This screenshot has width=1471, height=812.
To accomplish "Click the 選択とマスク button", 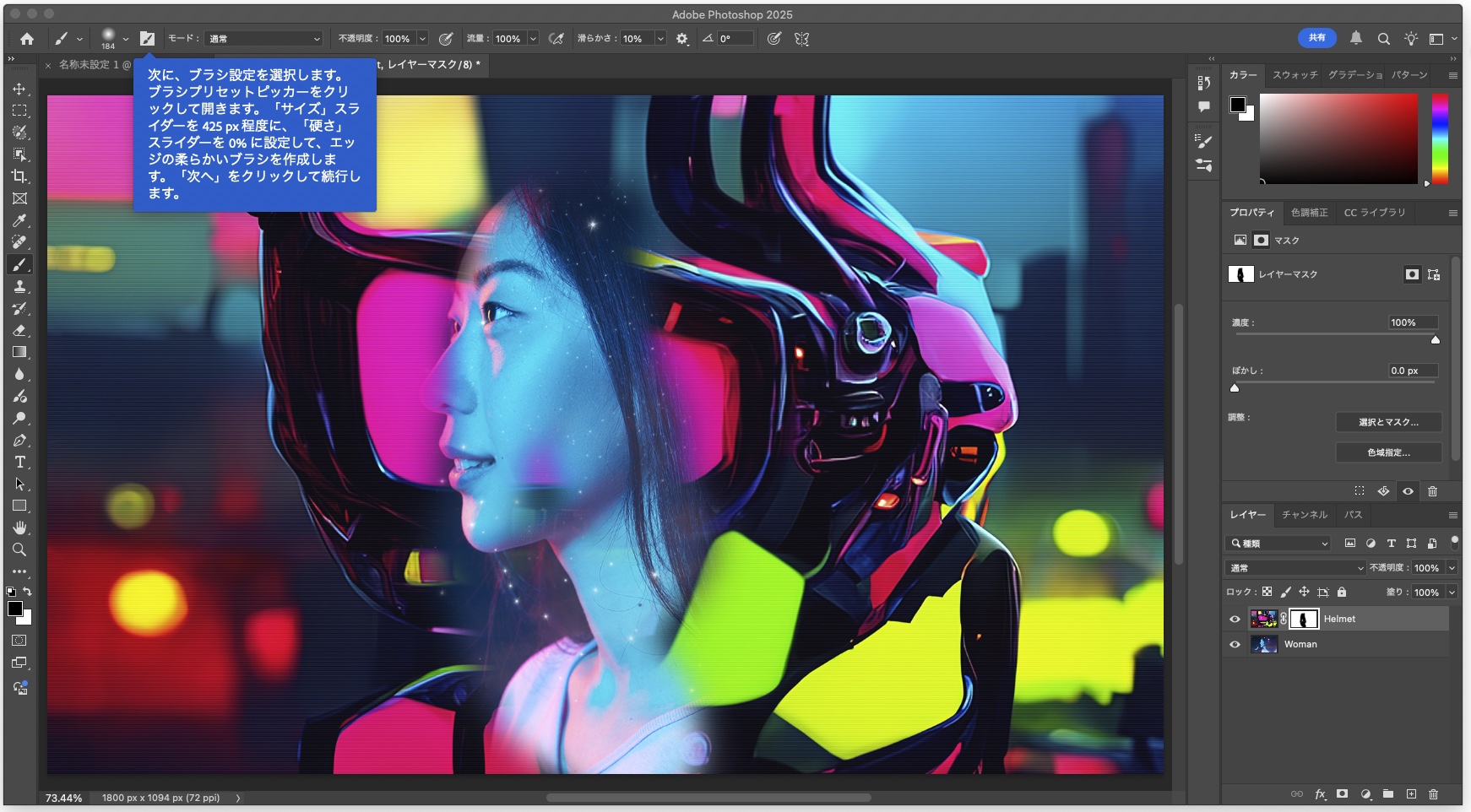I will point(1387,422).
